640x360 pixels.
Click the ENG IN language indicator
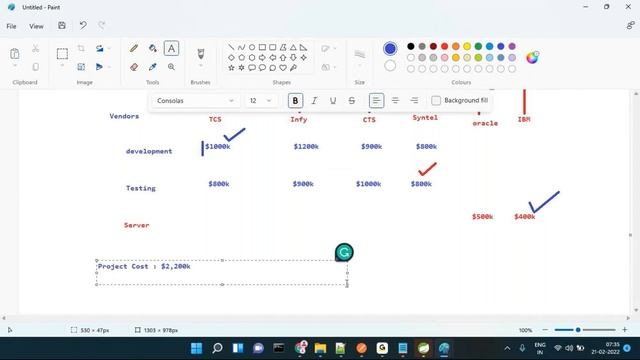pyautogui.click(x=540, y=348)
